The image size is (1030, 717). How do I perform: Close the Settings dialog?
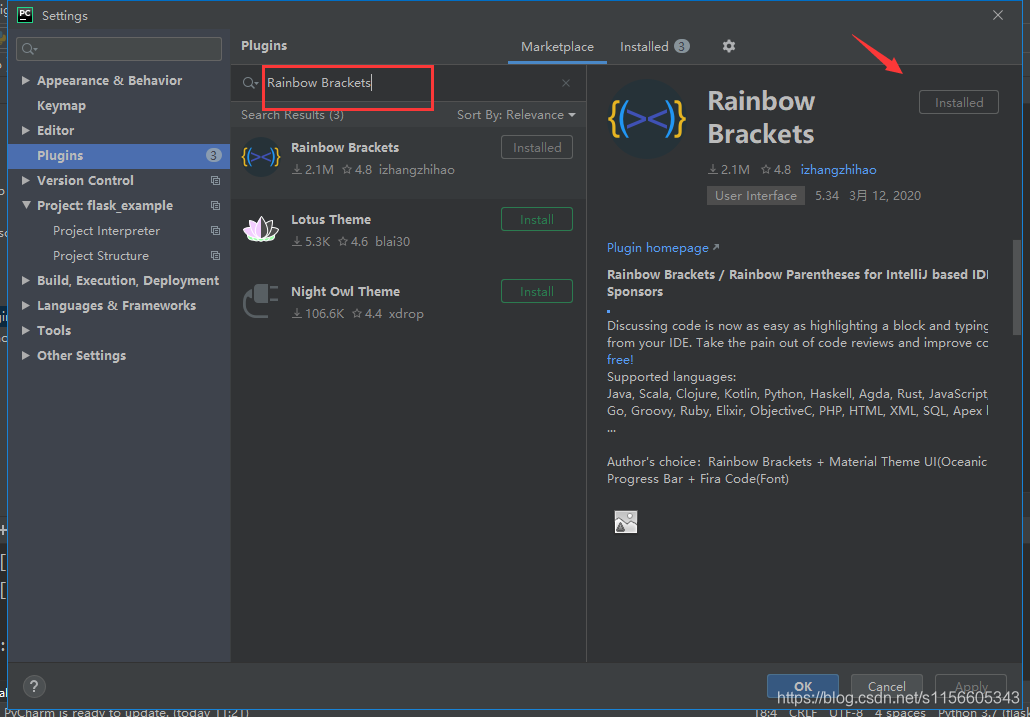click(x=998, y=15)
